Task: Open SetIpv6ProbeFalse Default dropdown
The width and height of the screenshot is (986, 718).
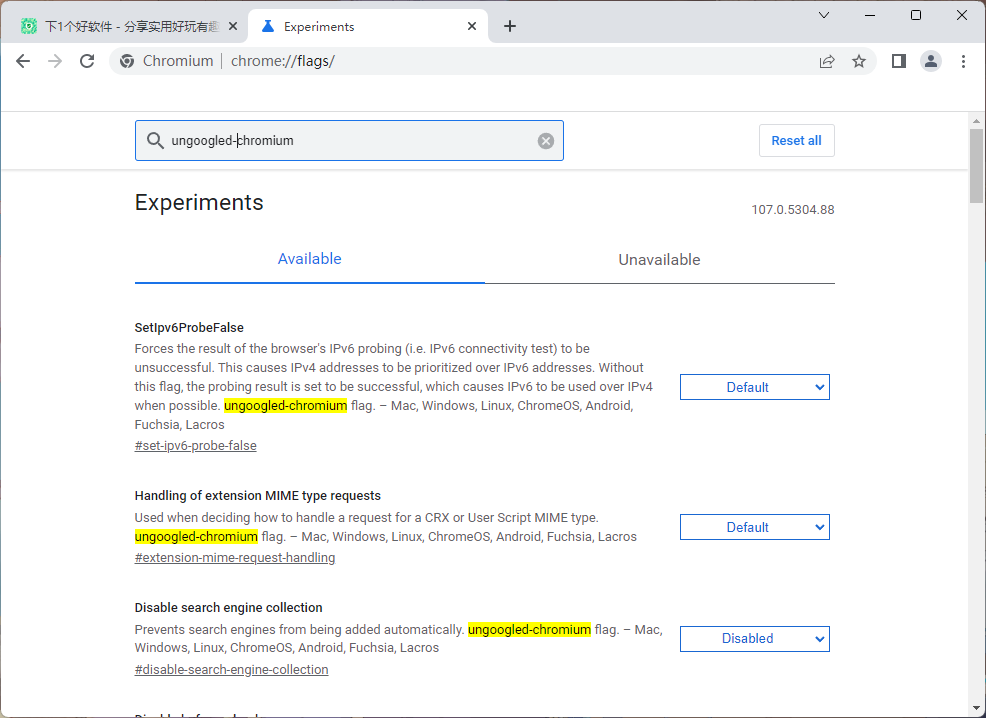Action: [x=754, y=387]
